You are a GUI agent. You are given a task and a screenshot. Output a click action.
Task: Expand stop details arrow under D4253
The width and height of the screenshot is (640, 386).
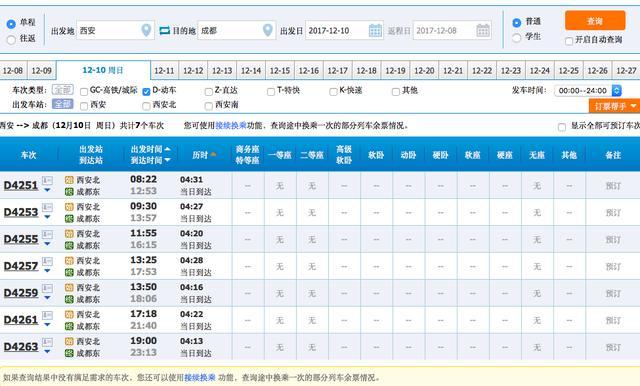pyautogui.click(x=47, y=217)
